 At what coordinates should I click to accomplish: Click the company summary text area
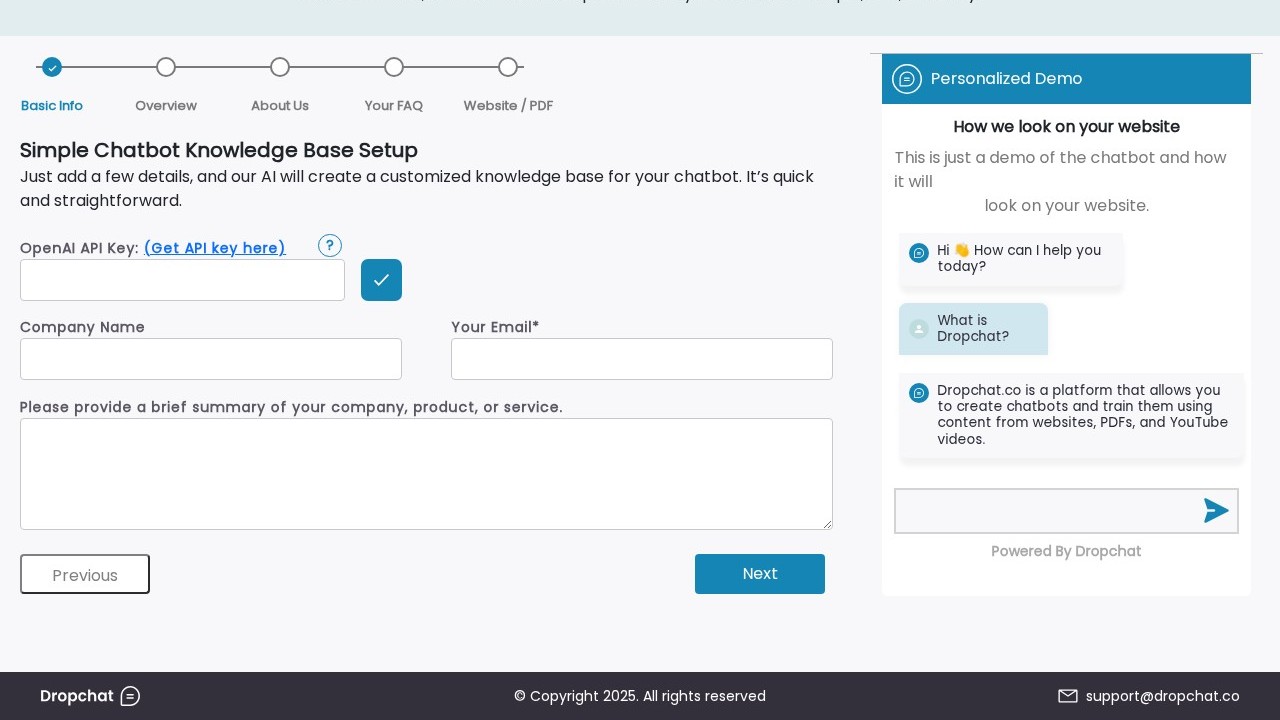click(x=426, y=474)
